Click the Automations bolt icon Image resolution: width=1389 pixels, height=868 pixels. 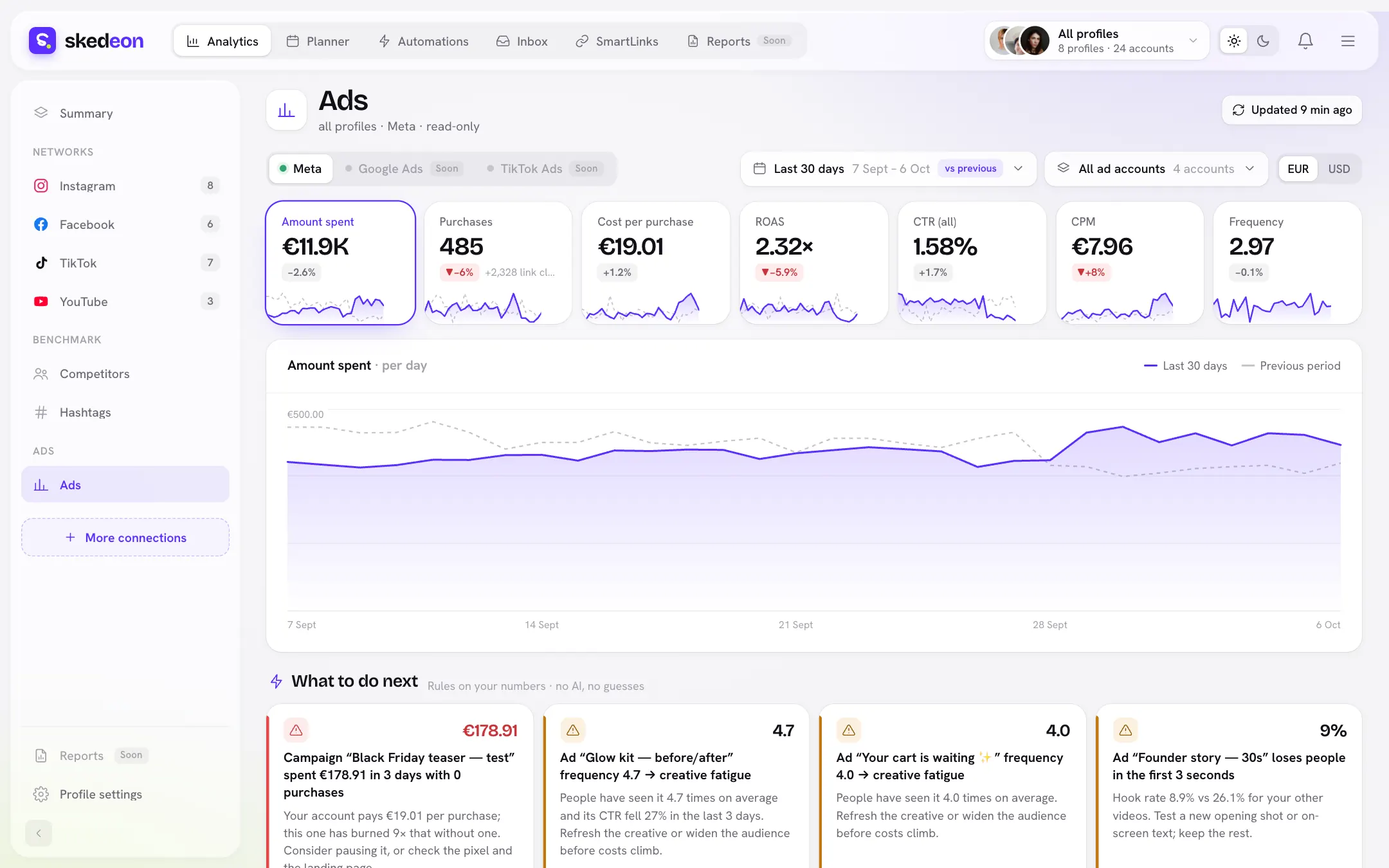[x=385, y=41]
